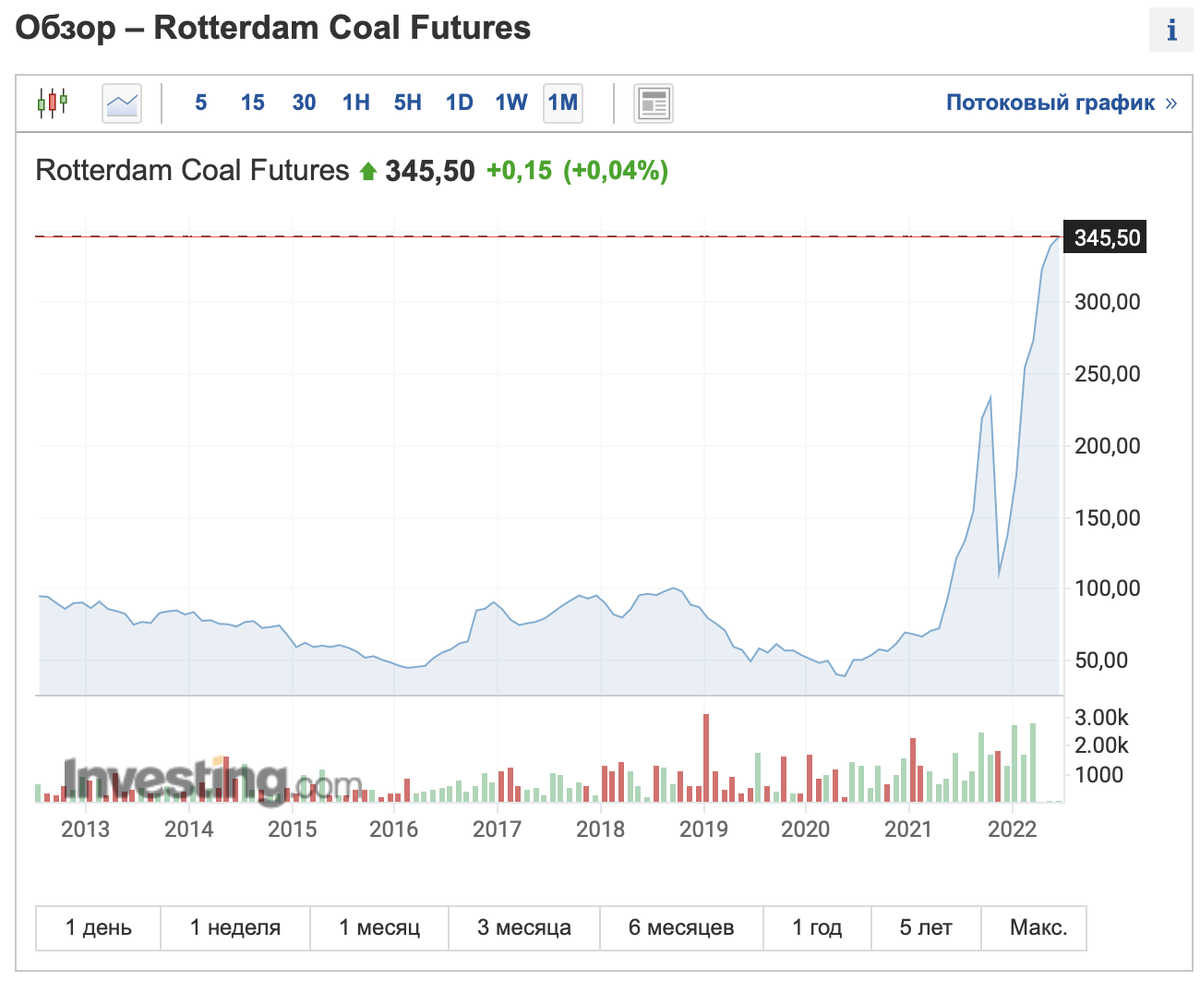Open the news layout icon
Image resolution: width=1200 pixels, height=981 pixels.
pyautogui.click(x=654, y=102)
